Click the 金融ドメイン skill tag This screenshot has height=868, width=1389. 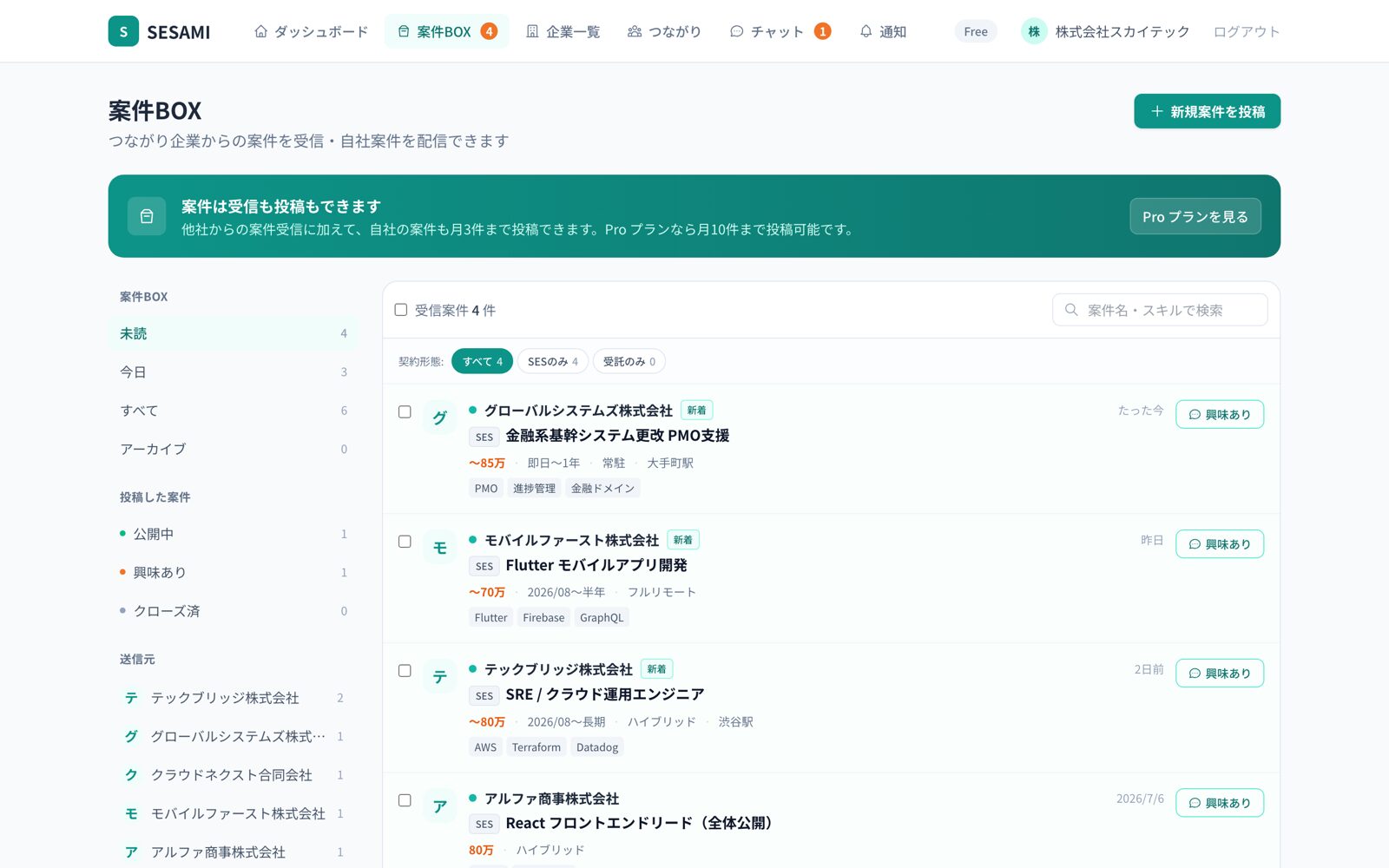(x=602, y=488)
